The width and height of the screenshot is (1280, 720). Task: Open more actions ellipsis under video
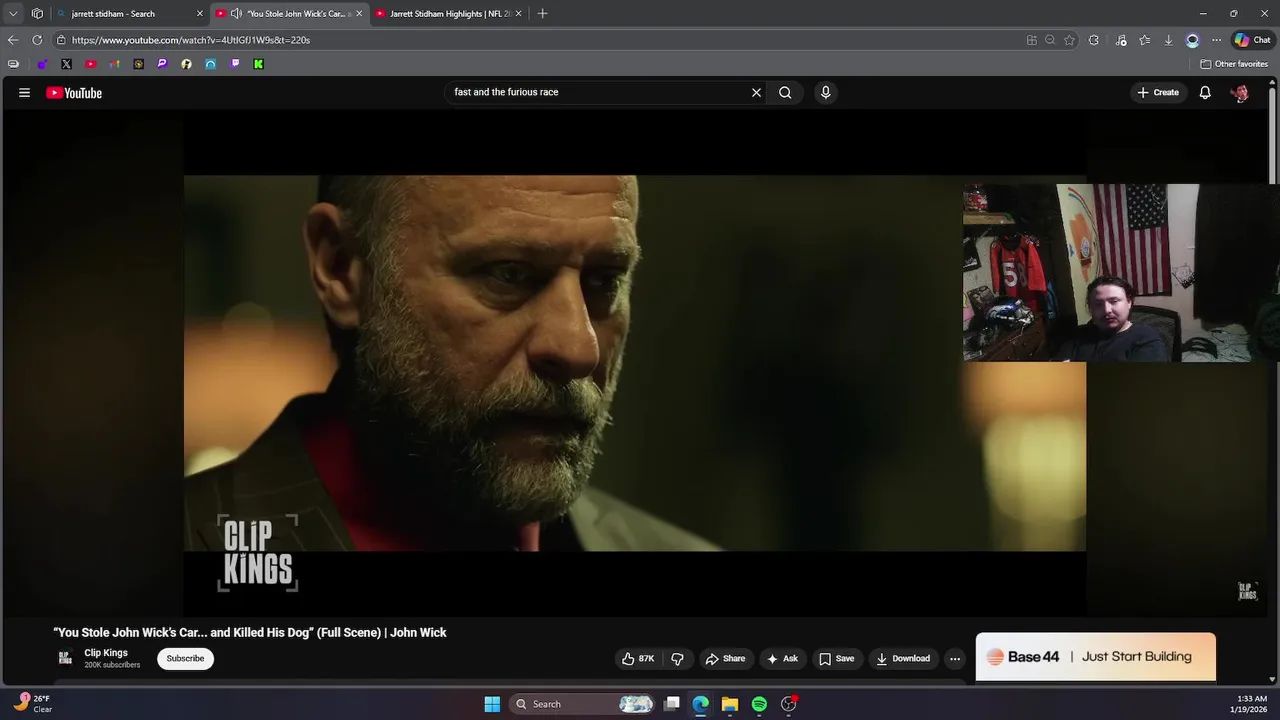pos(955,658)
